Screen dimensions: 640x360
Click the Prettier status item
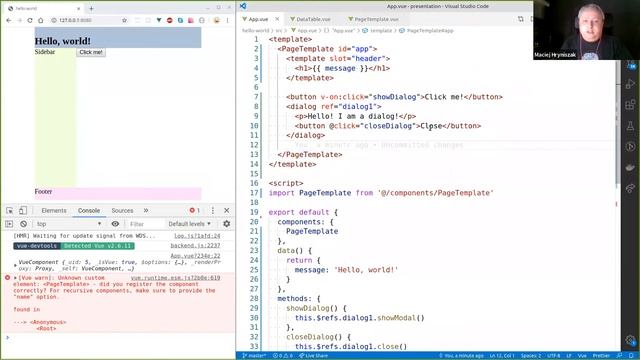601,356
